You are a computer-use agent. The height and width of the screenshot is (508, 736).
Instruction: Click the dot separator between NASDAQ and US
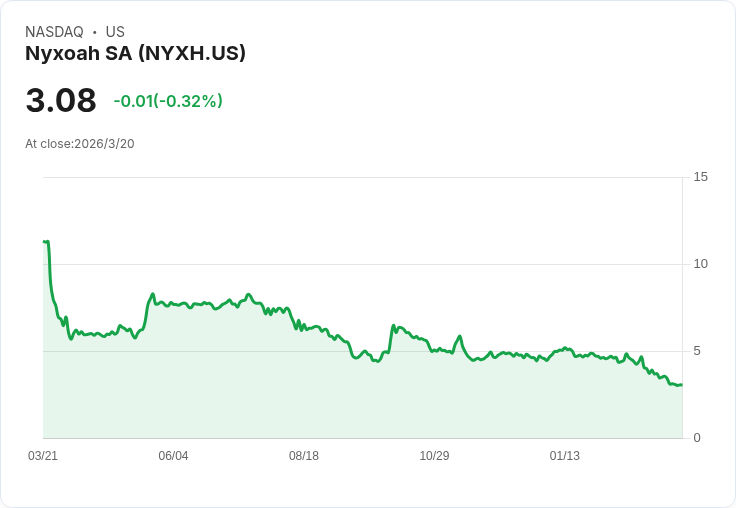point(95,32)
